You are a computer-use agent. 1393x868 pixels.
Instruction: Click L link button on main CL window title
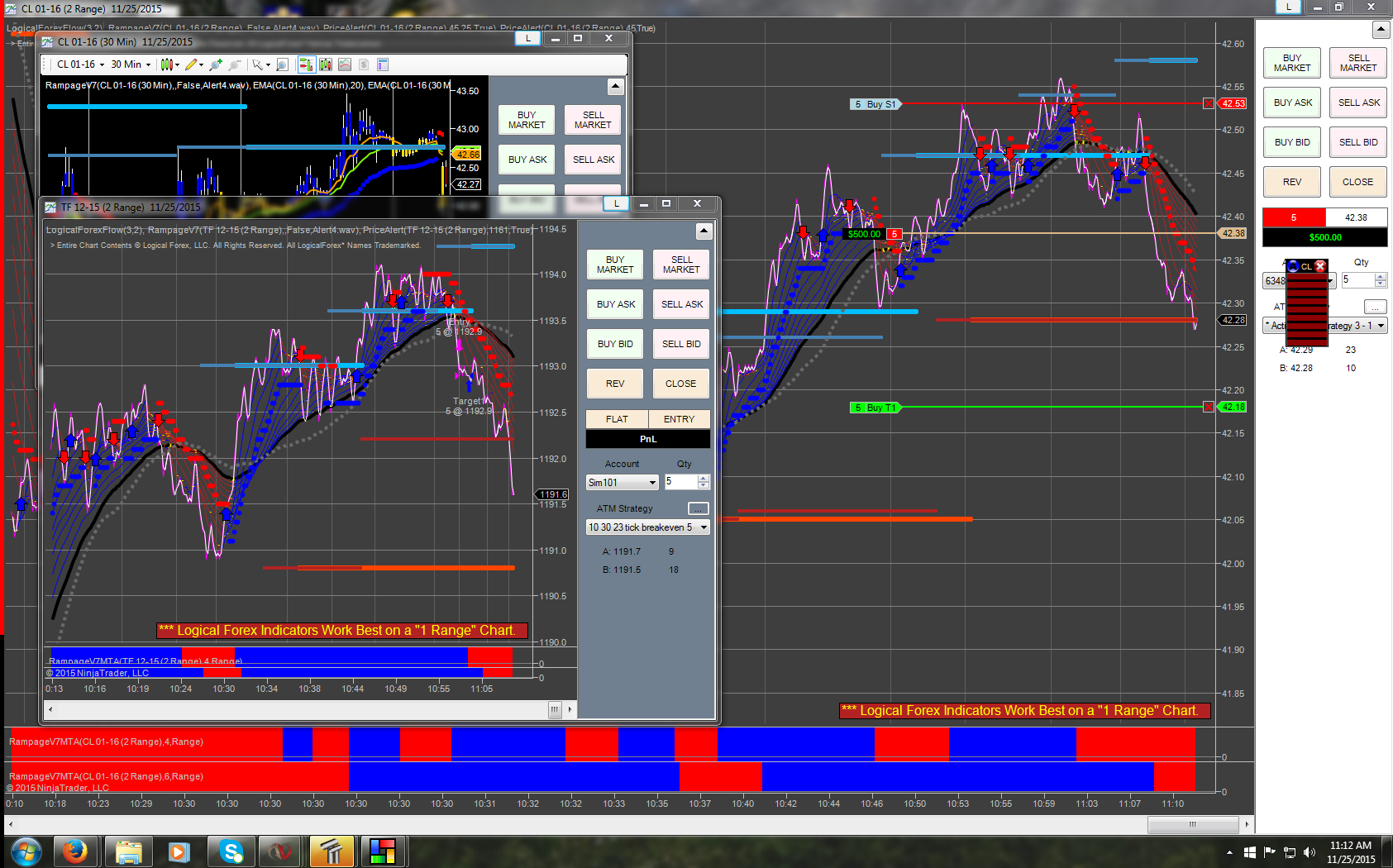click(1288, 7)
